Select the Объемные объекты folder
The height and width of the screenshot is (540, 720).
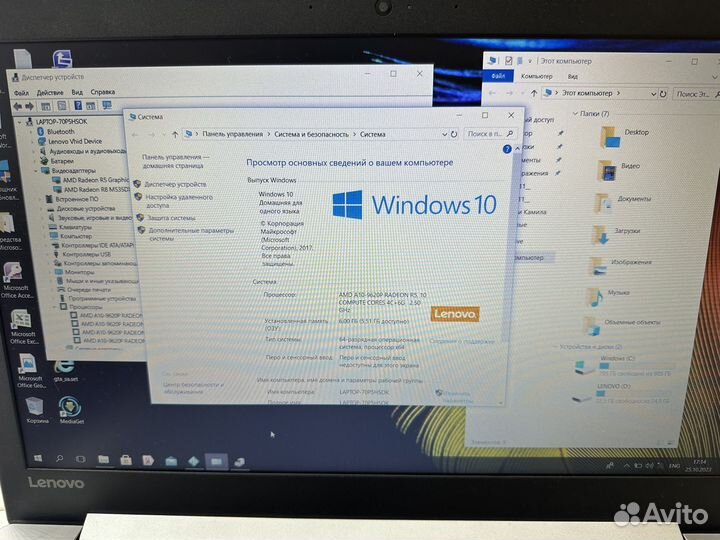pyautogui.click(x=621, y=326)
